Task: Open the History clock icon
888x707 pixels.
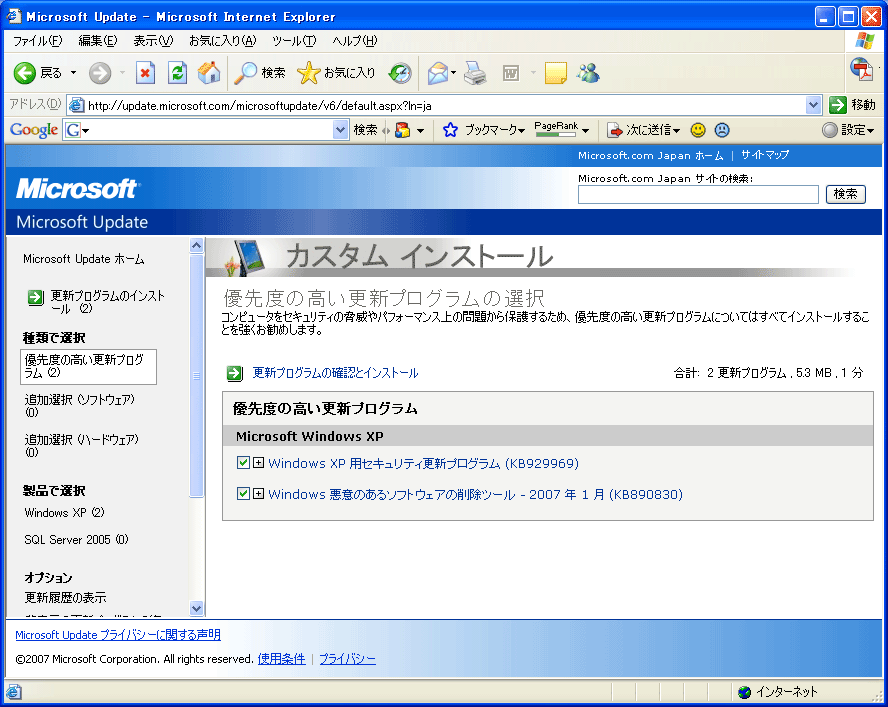Action: tap(400, 73)
